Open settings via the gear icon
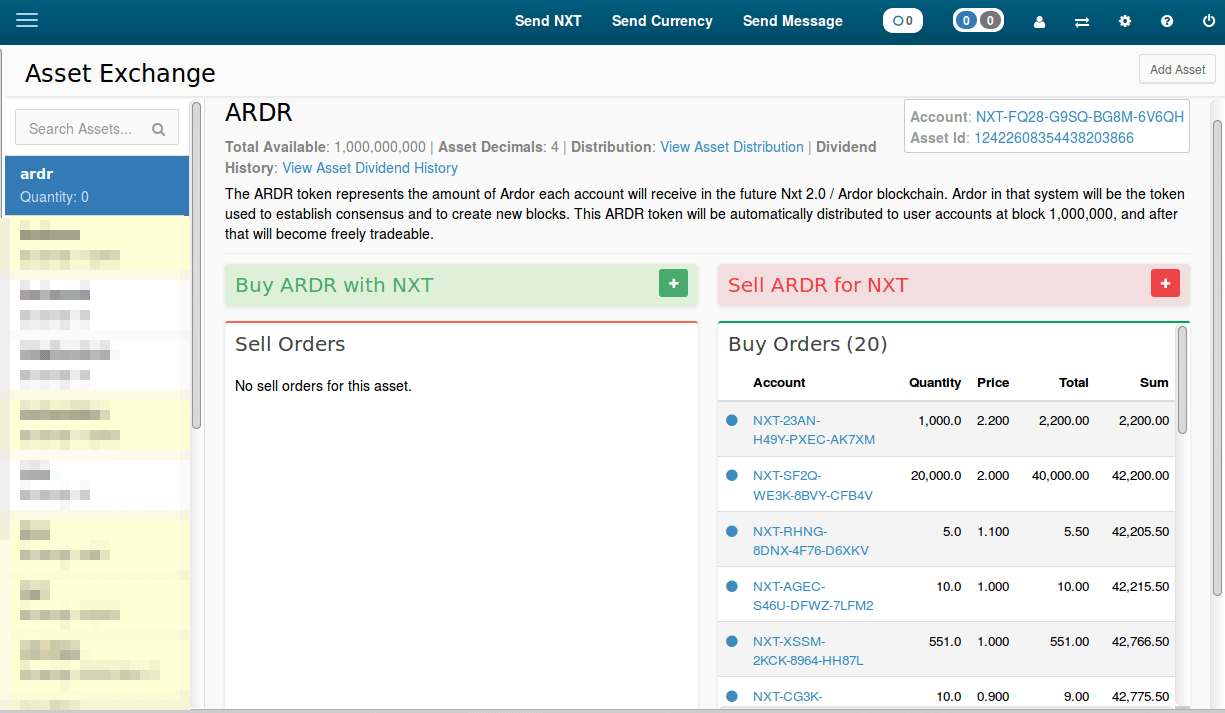Image resolution: width=1225 pixels, height=713 pixels. 1125,21
